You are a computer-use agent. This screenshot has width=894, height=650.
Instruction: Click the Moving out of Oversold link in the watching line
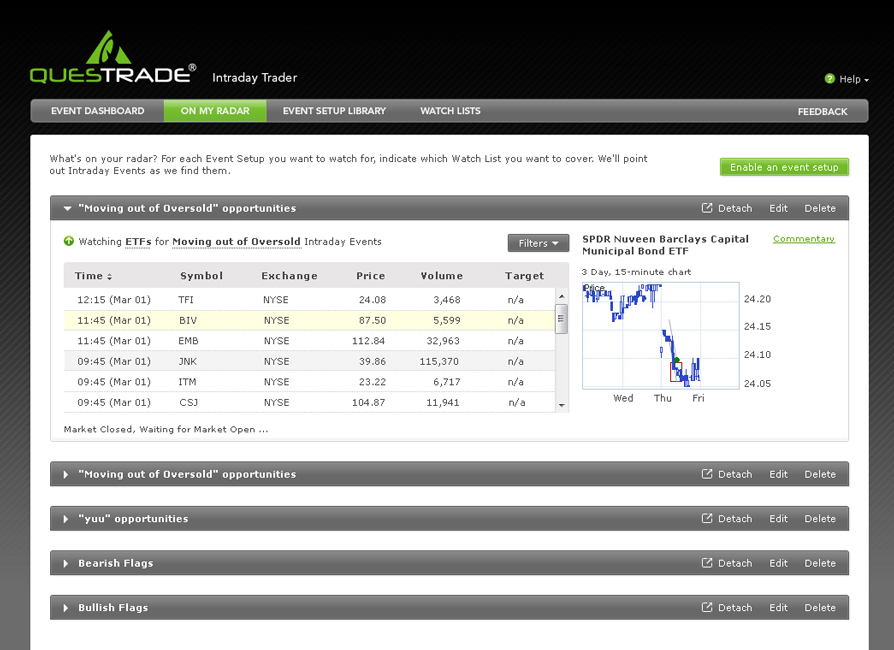[x=236, y=242]
